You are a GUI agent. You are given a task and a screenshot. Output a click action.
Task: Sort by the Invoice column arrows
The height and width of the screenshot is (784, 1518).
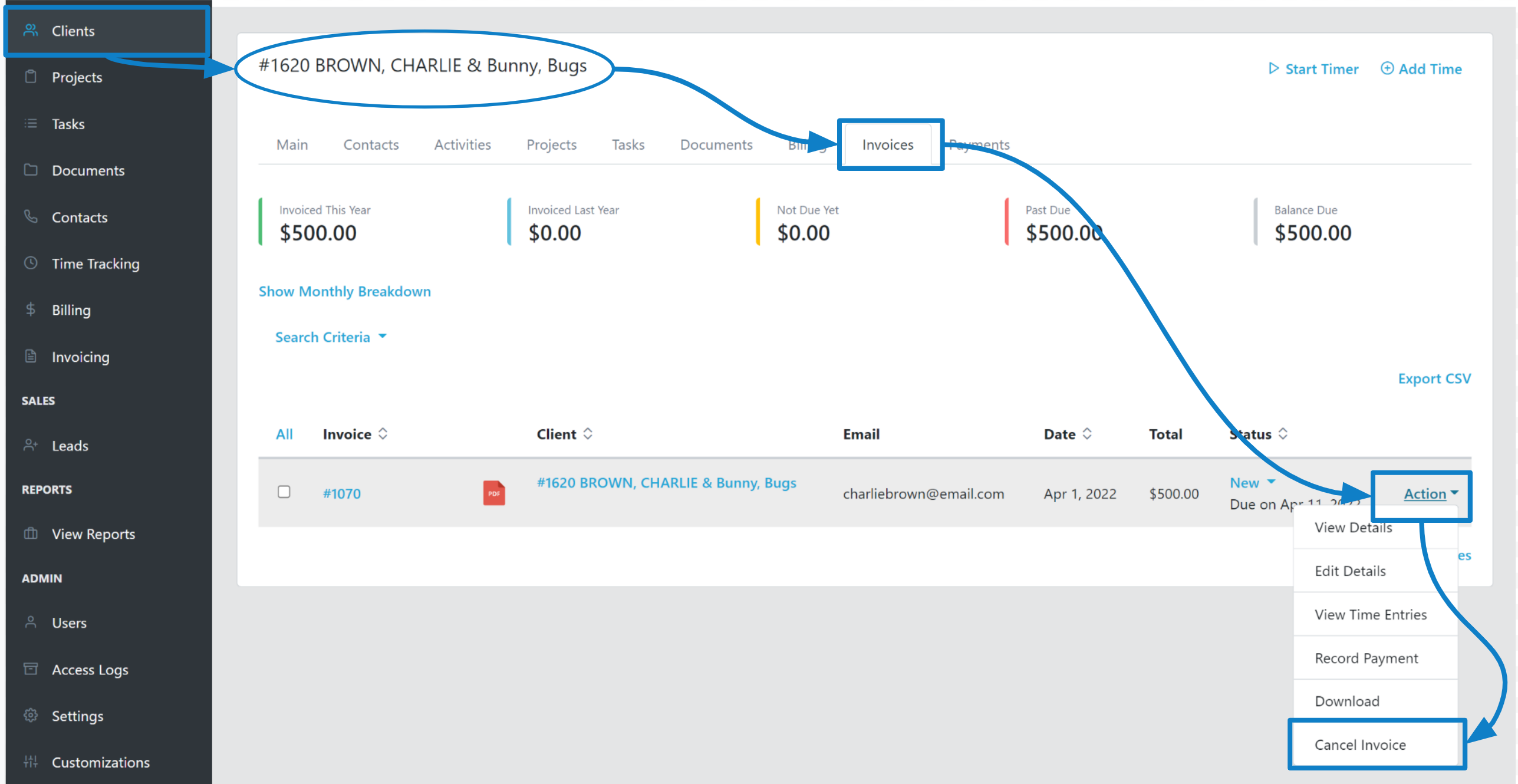(383, 434)
